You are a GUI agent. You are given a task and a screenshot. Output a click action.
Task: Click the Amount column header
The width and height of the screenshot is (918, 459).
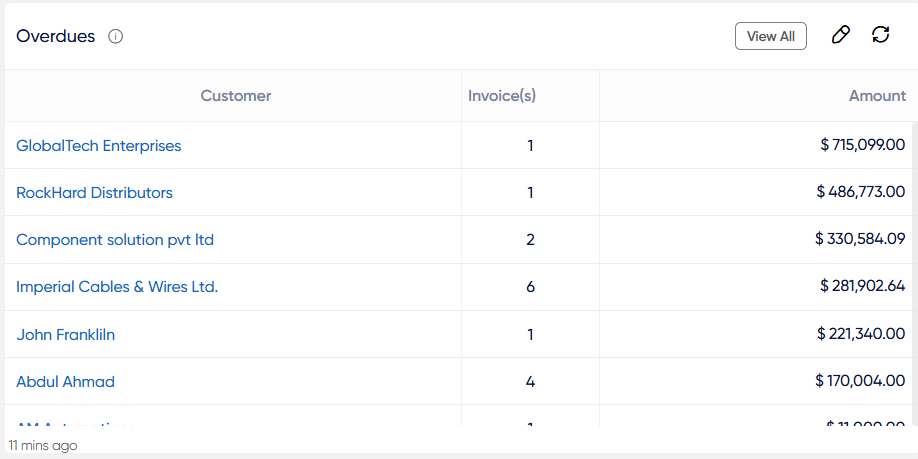pyautogui.click(x=877, y=95)
